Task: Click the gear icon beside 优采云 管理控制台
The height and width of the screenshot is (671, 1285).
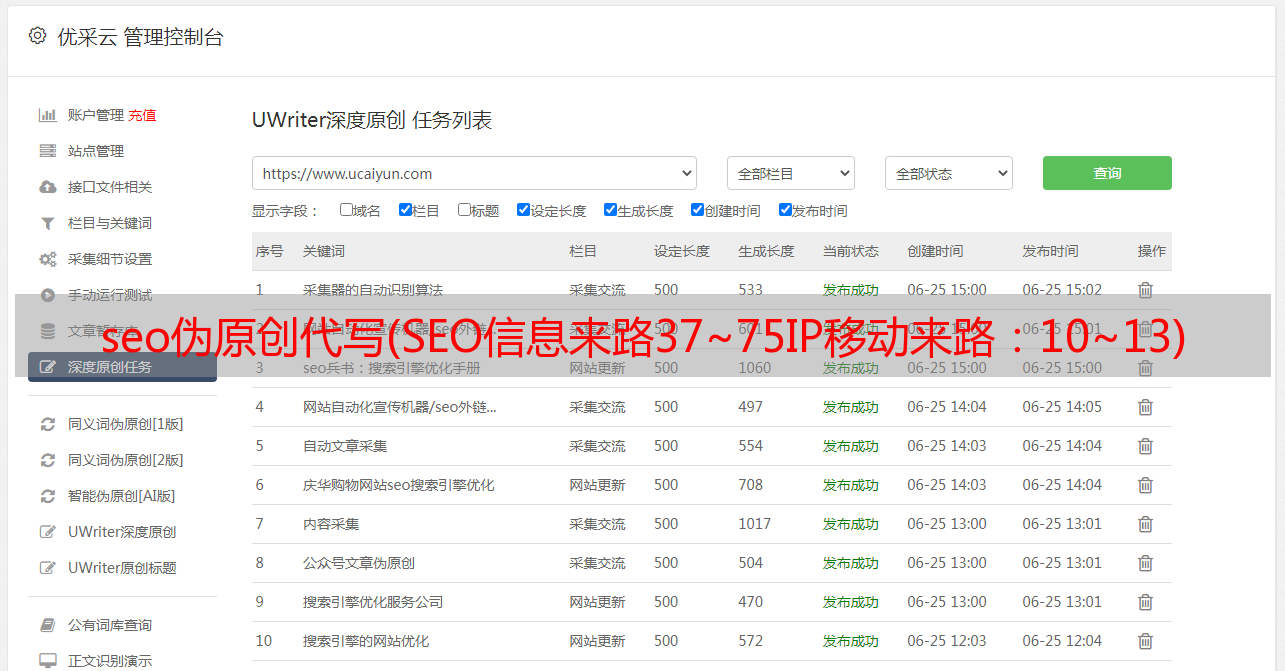Action: tap(37, 36)
